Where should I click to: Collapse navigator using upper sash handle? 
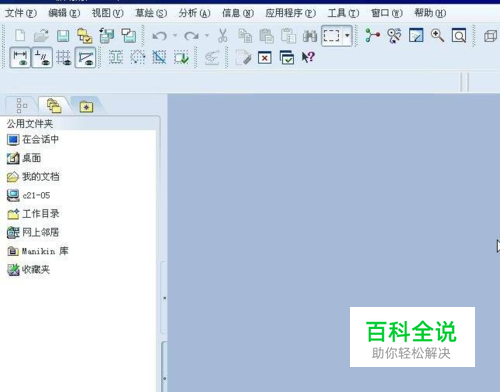164,298
